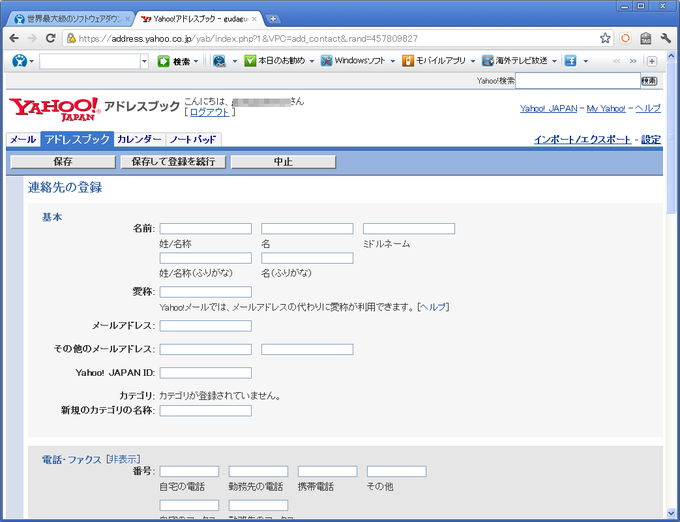680x522 pixels.
Task: Click the 海外テレビ放送 icon
Action: tap(488, 61)
